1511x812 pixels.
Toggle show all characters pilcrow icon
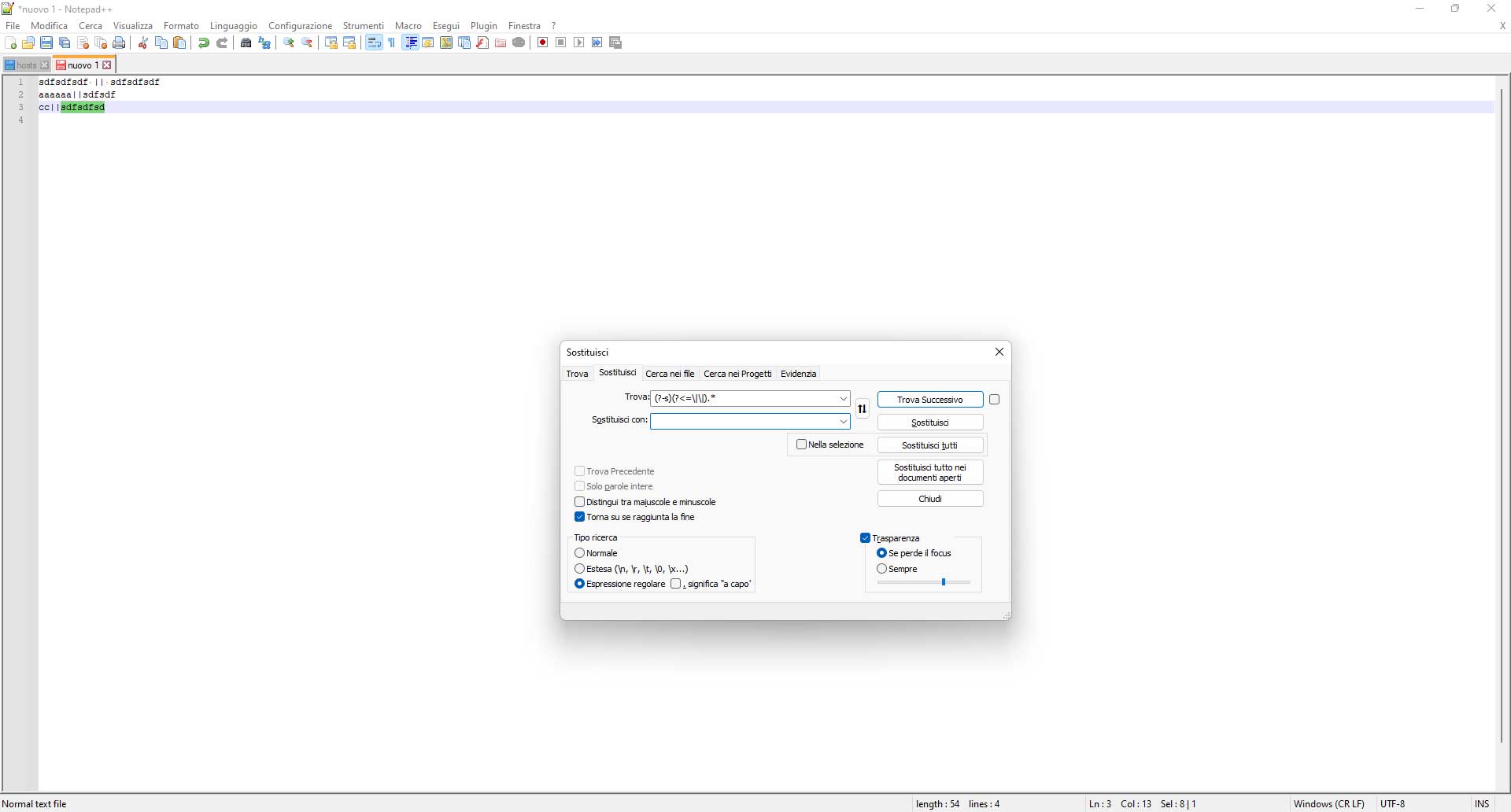pyautogui.click(x=392, y=42)
